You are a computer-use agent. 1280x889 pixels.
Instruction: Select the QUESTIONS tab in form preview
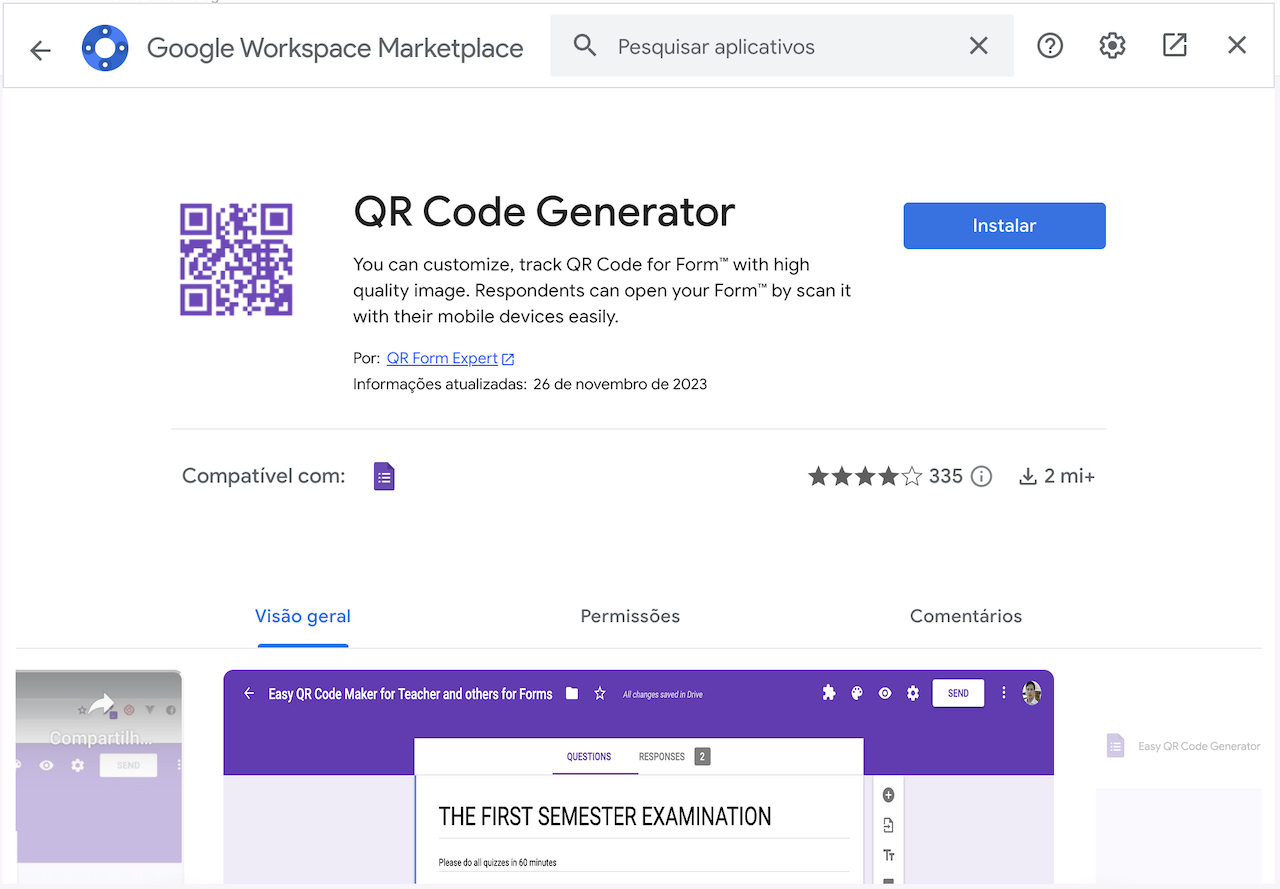589,757
